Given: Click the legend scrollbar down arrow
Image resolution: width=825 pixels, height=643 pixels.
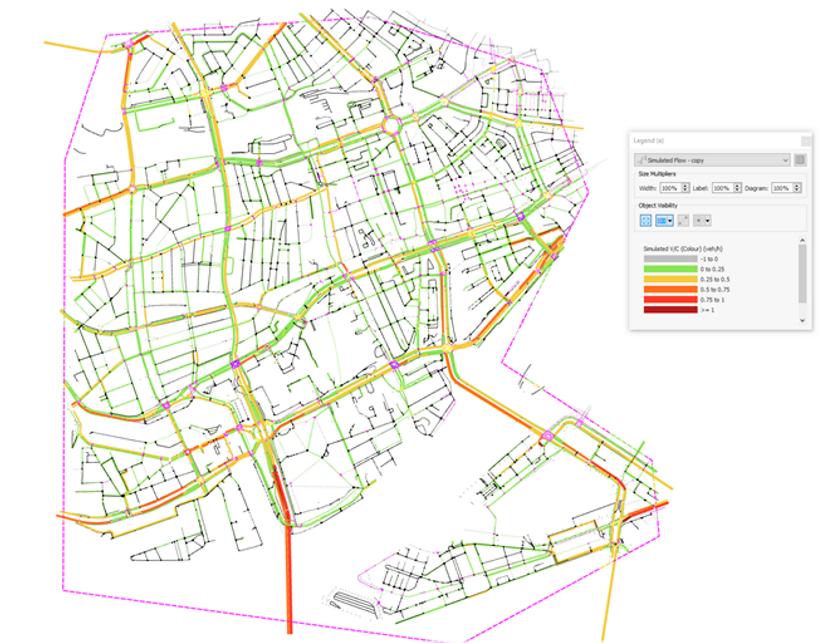Looking at the screenshot, I should (x=802, y=320).
